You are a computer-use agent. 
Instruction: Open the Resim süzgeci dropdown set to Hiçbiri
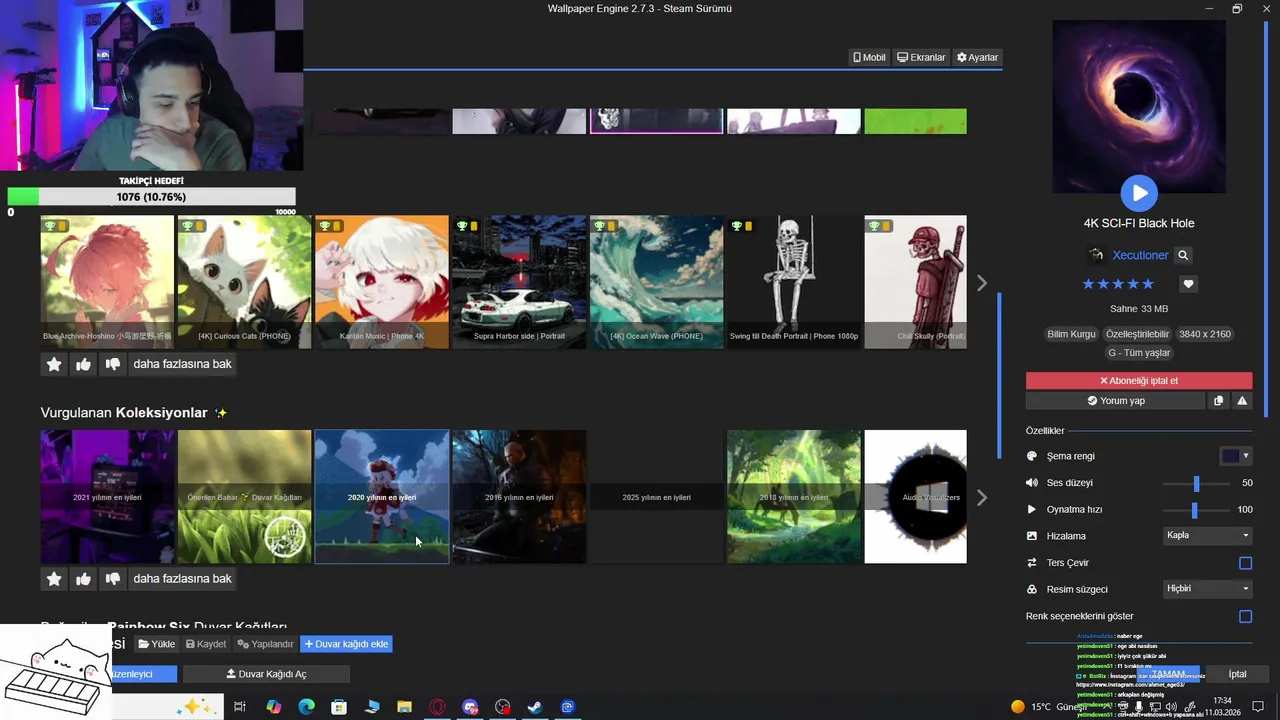point(1208,589)
